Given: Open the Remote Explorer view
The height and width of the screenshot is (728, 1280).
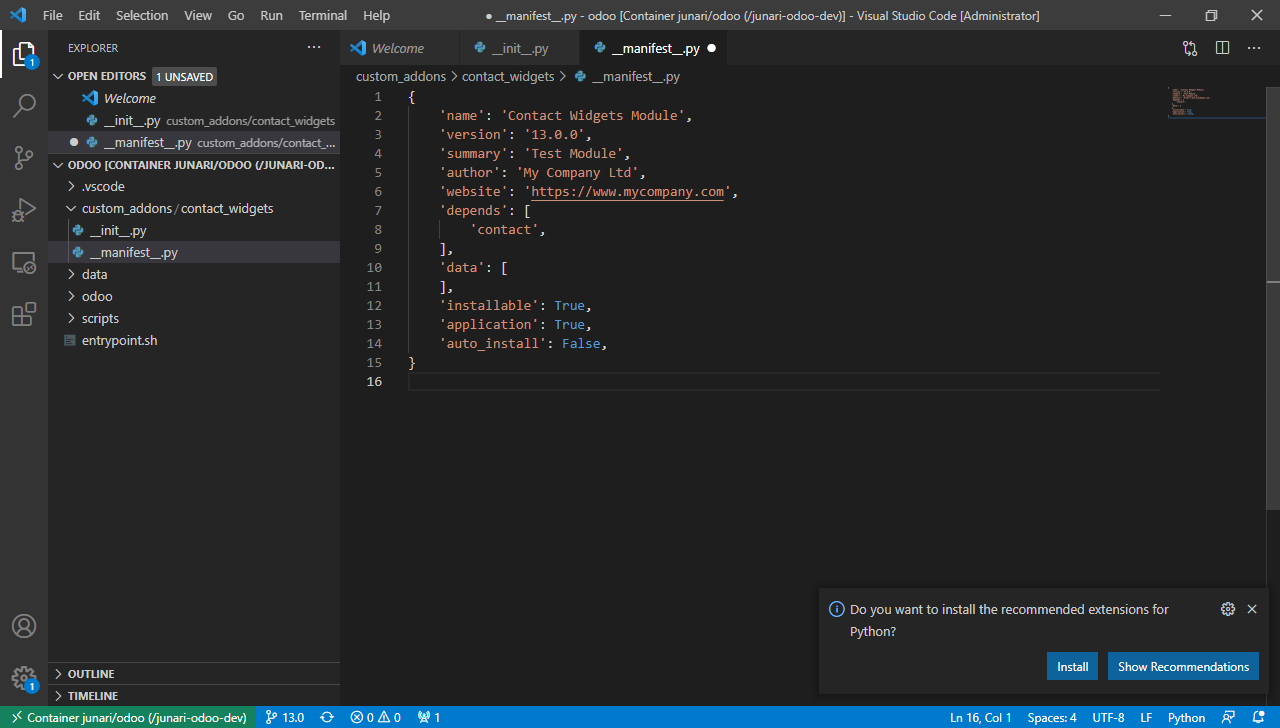Looking at the screenshot, I should click(24, 263).
